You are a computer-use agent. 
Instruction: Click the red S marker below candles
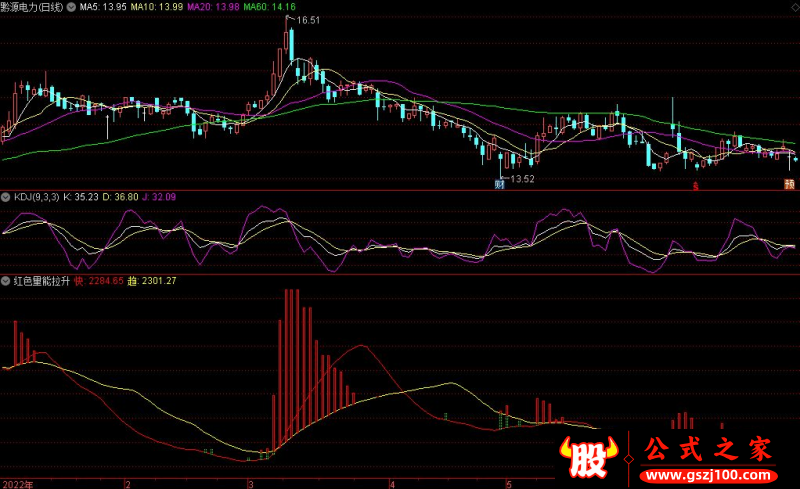coord(696,186)
